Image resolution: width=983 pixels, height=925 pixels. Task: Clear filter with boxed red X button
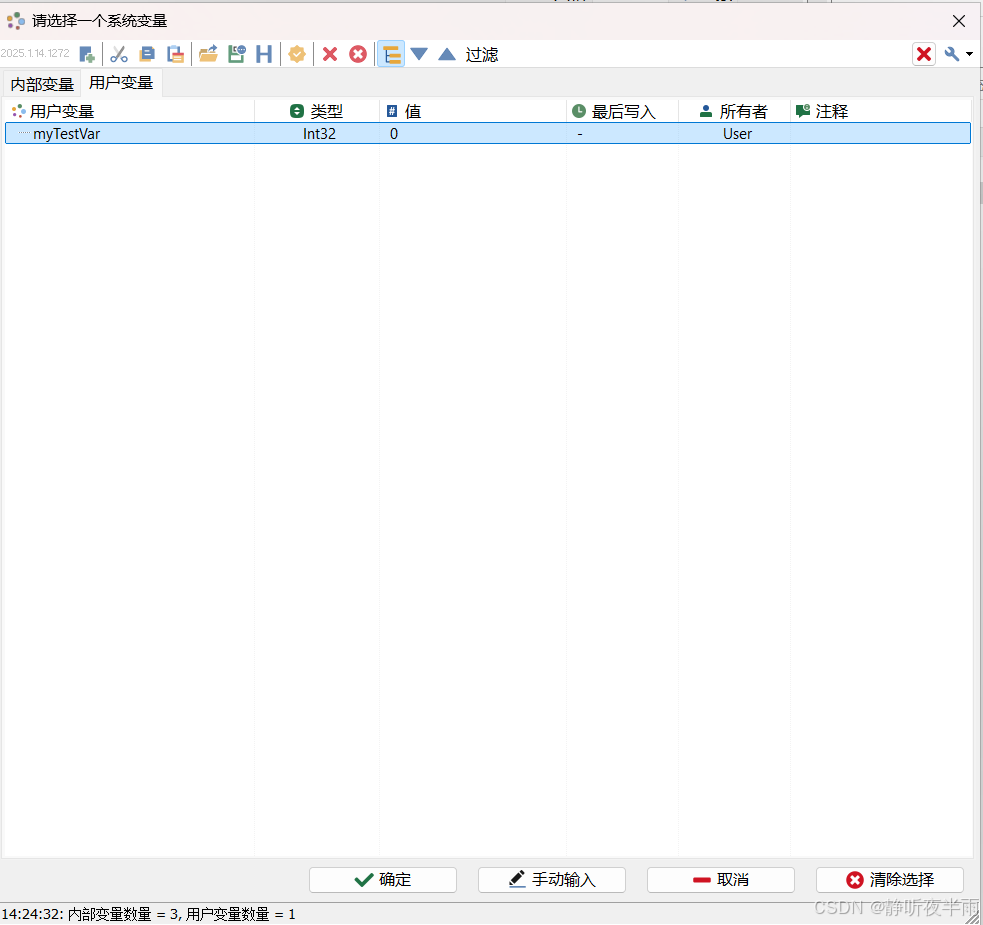(923, 55)
